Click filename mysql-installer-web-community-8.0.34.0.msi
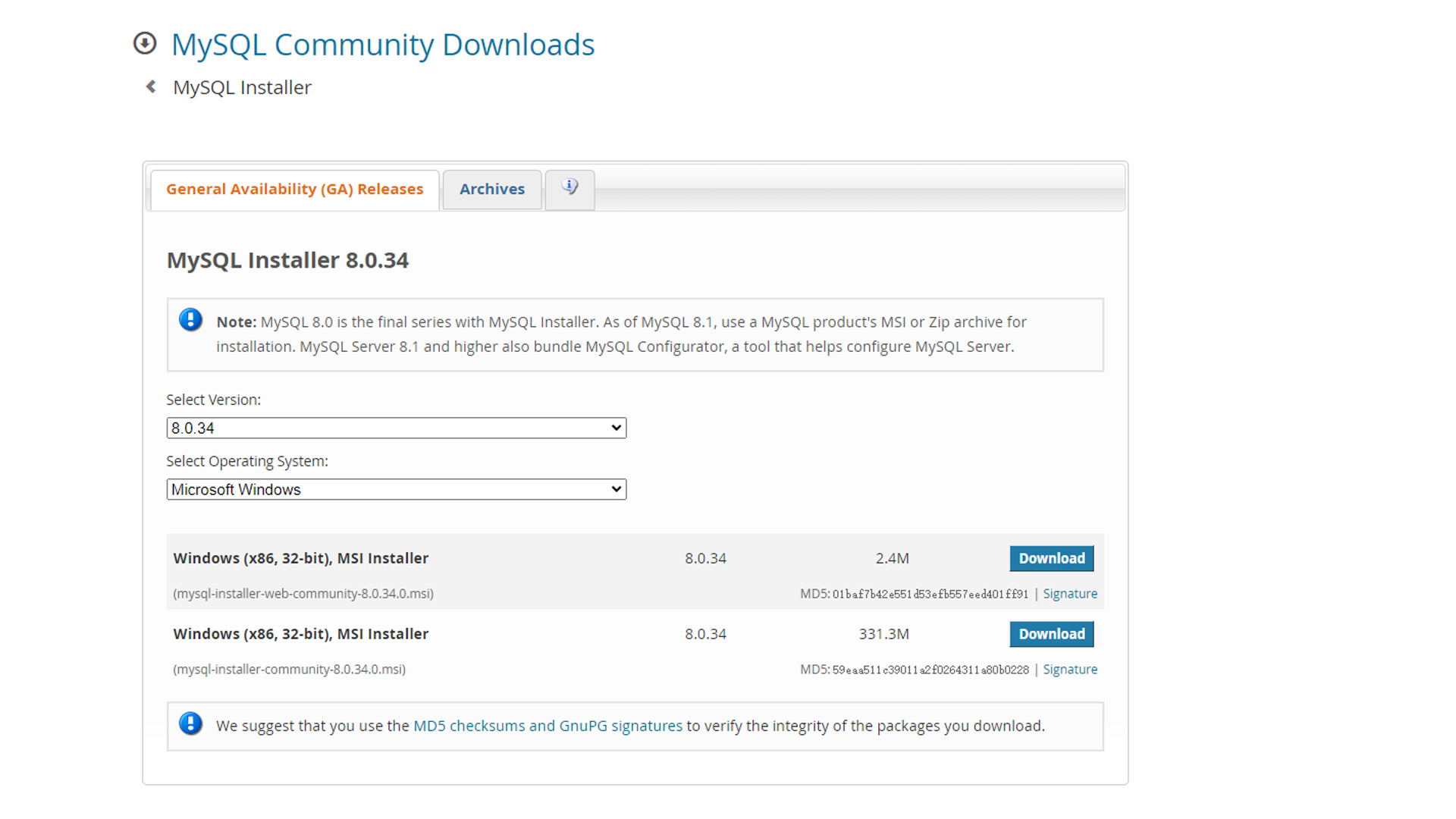 303,594
